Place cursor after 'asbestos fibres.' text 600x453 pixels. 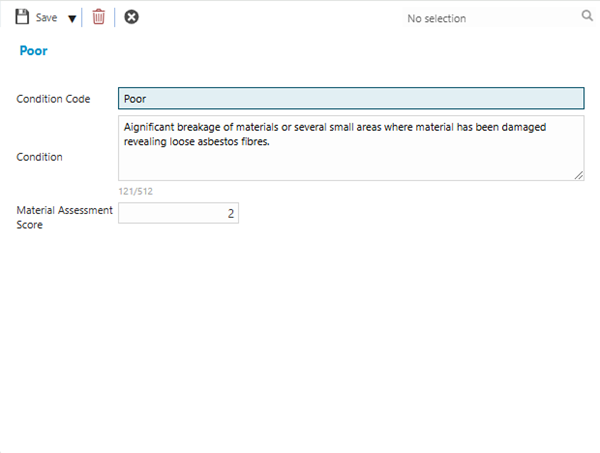[273, 142]
